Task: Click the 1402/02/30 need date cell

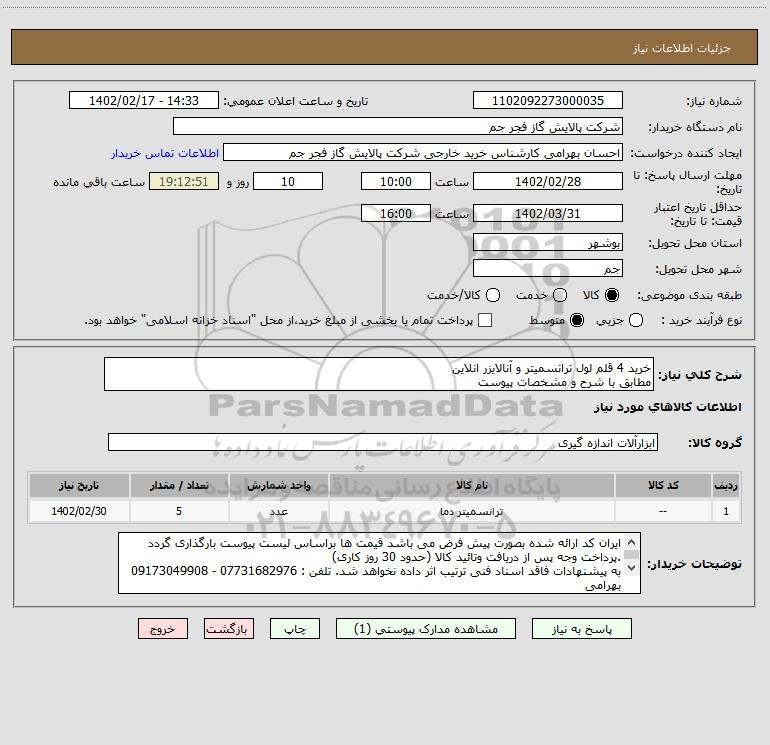Action: [79, 511]
